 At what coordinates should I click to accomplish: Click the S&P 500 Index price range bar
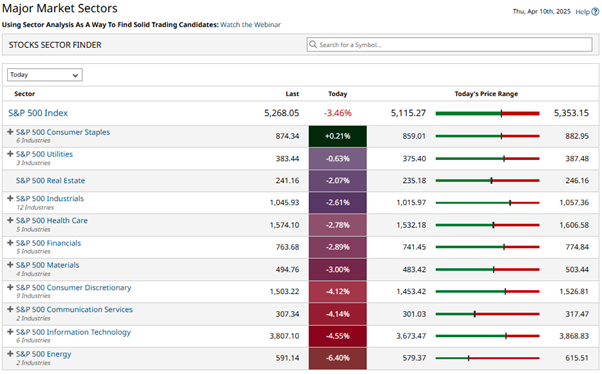click(x=488, y=113)
